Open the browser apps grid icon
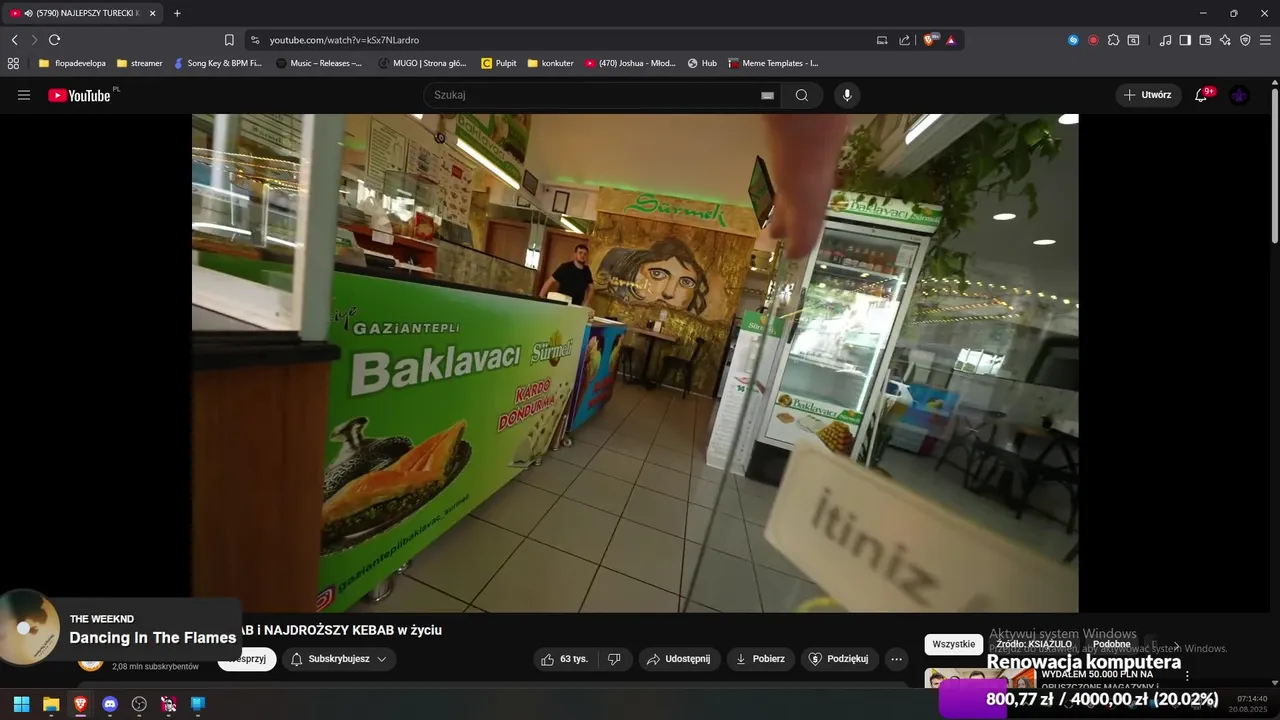Image resolution: width=1280 pixels, height=720 pixels. (x=13, y=63)
